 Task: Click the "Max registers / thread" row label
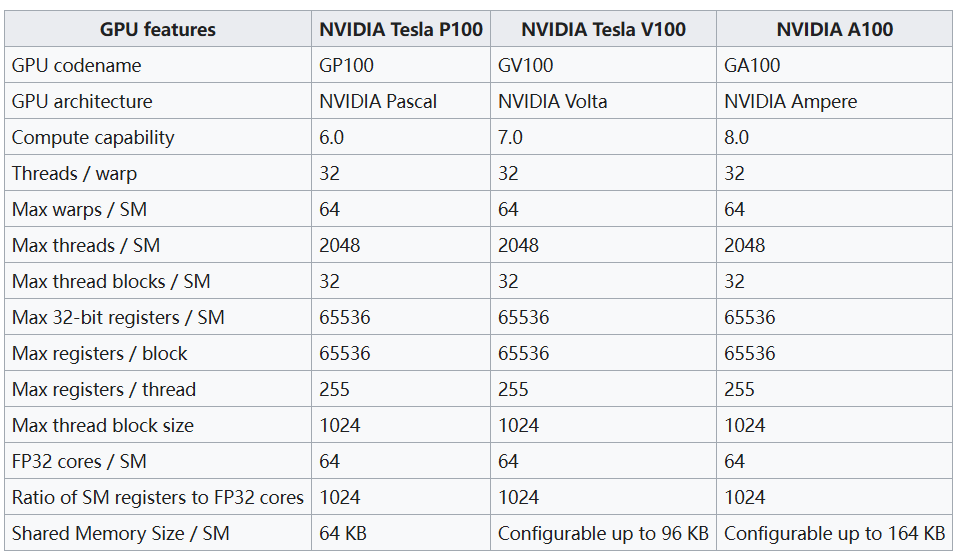(104, 389)
